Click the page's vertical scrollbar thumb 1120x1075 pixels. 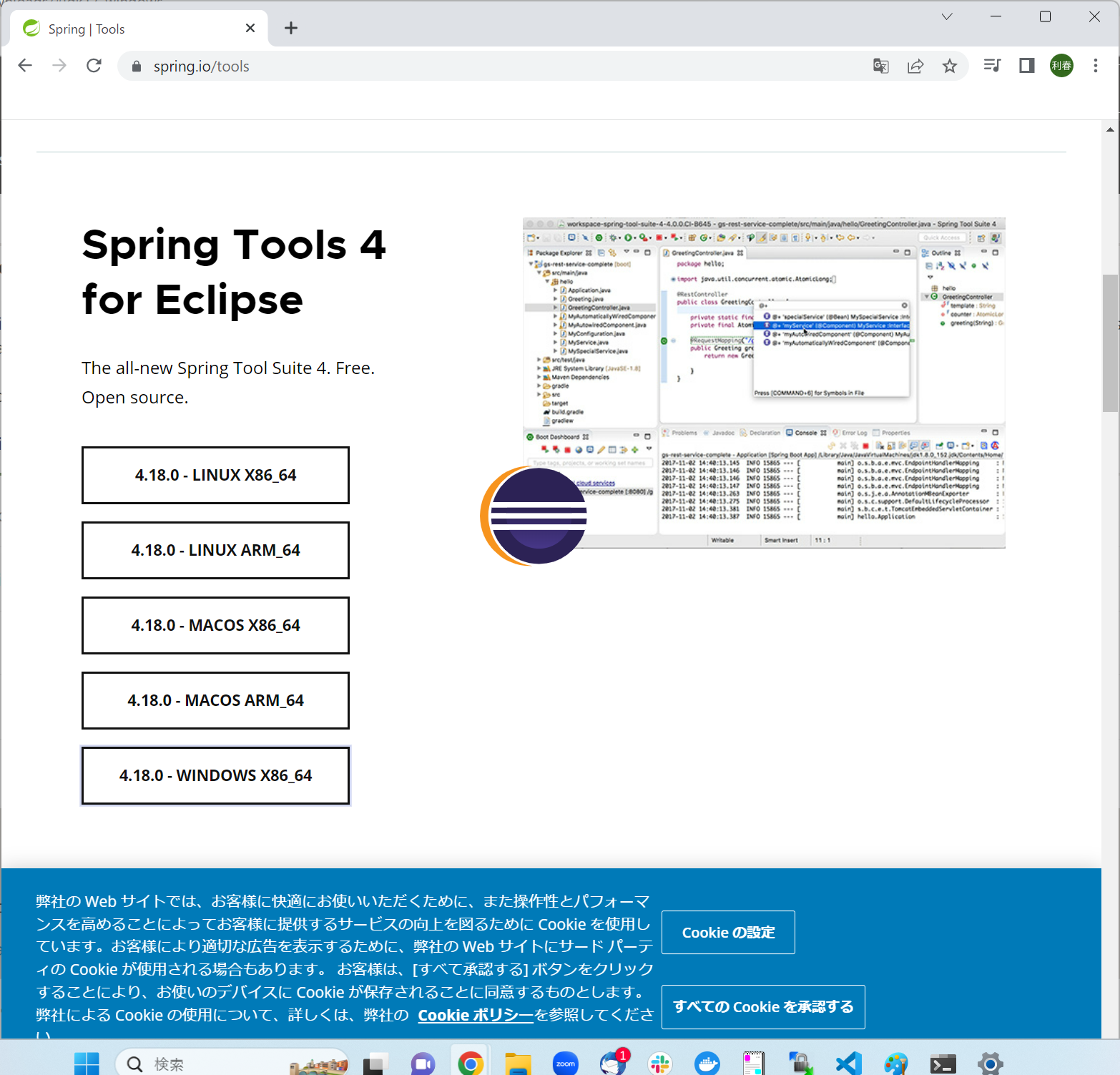(1109, 343)
